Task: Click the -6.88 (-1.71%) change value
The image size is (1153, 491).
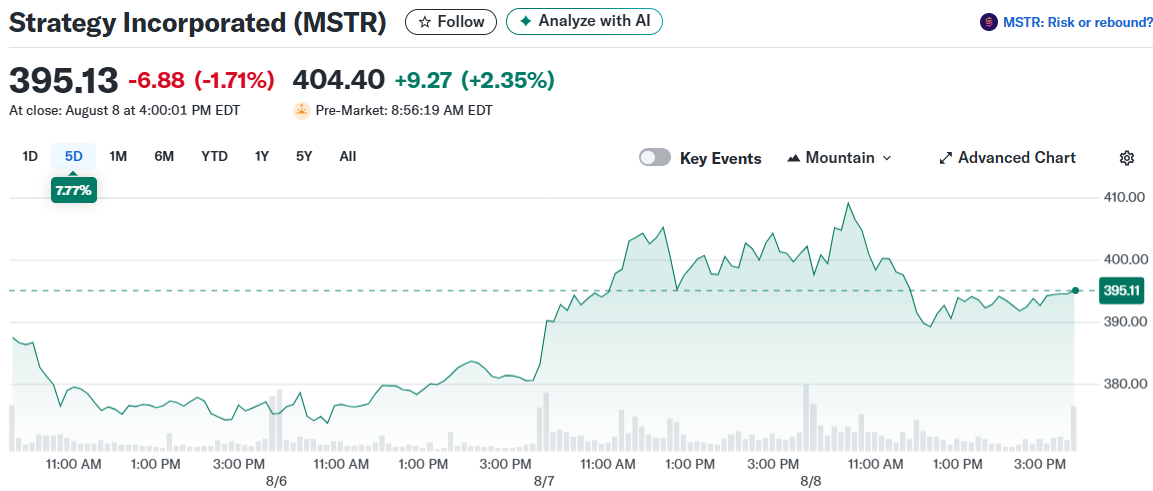Action: point(201,80)
